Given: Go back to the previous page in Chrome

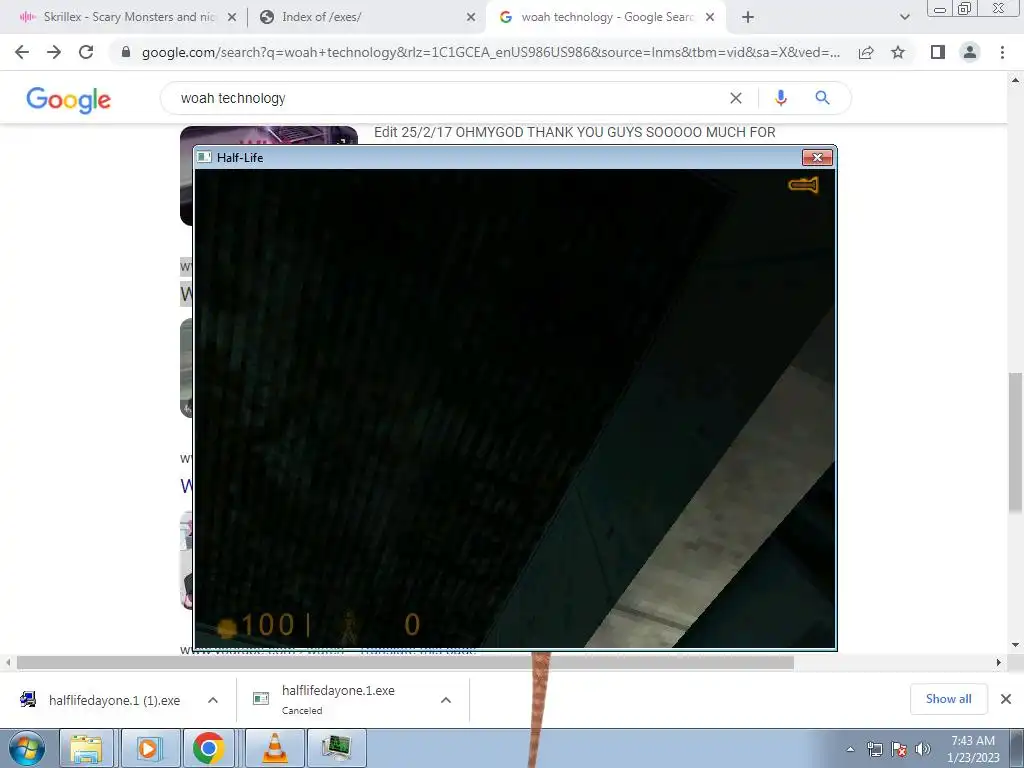Looking at the screenshot, I should click(x=22, y=52).
